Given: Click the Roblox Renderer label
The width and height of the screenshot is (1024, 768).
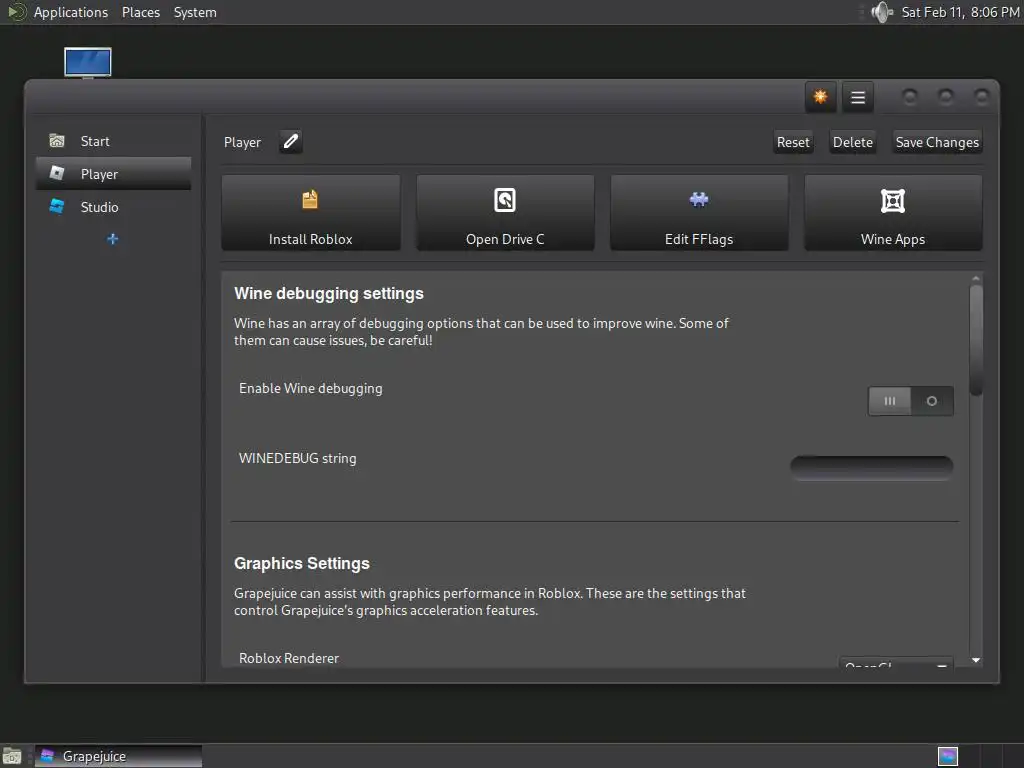Looking at the screenshot, I should 289,658.
